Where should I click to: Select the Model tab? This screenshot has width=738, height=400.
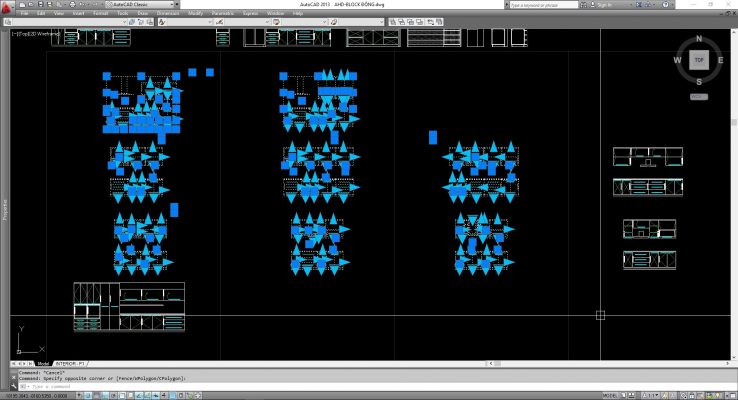point(43,363)
